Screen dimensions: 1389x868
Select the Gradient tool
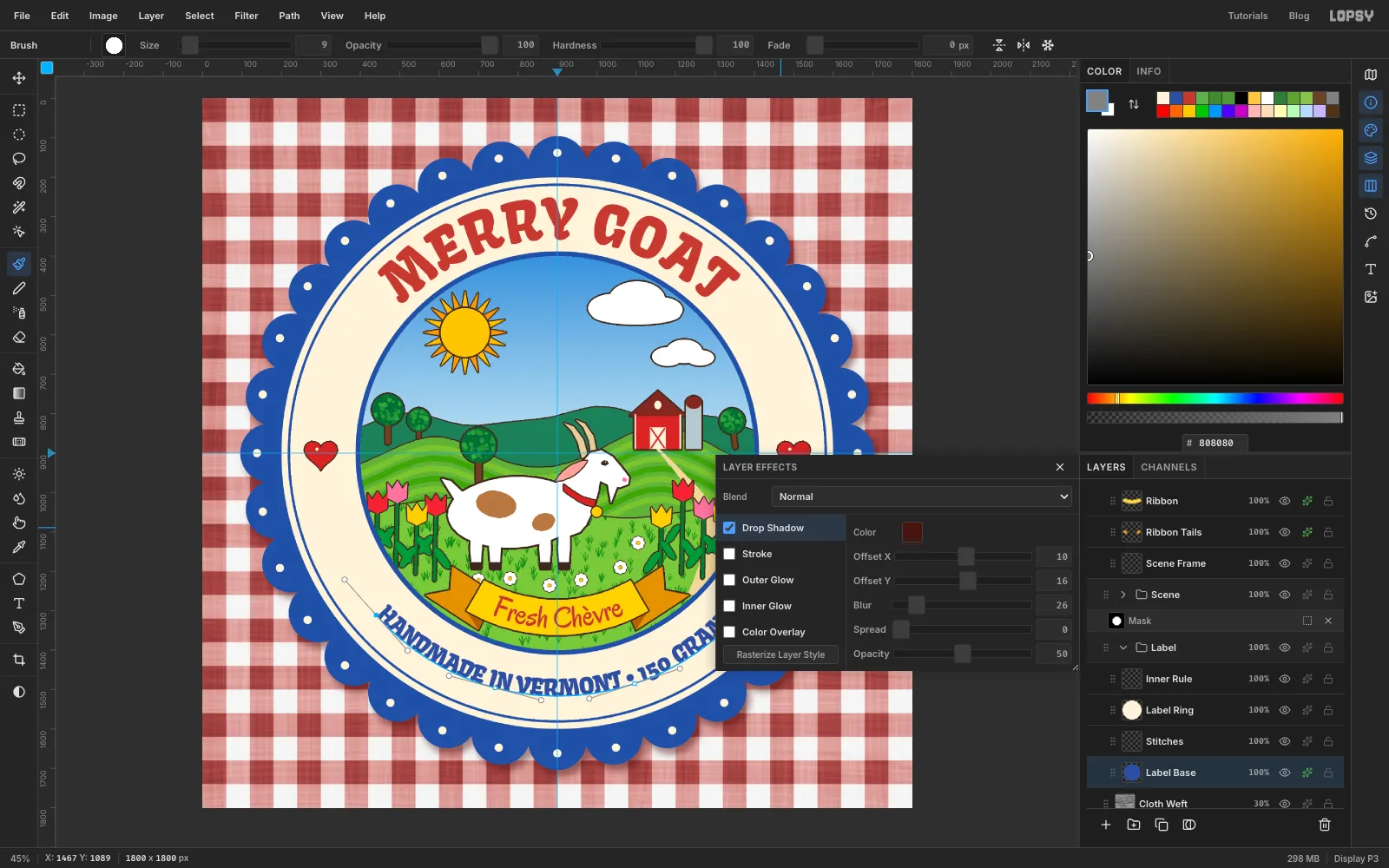point(19,393)
